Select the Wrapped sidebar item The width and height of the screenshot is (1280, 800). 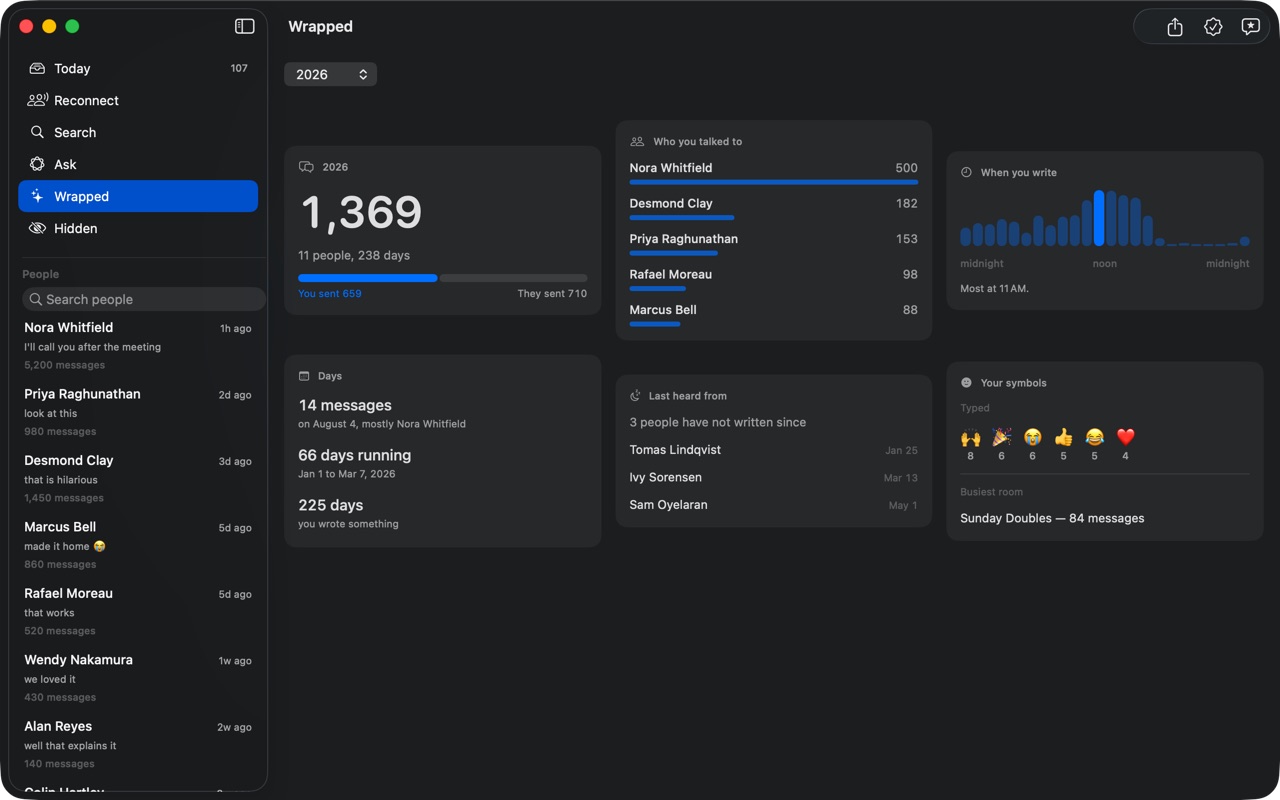(x=138, y=196)
